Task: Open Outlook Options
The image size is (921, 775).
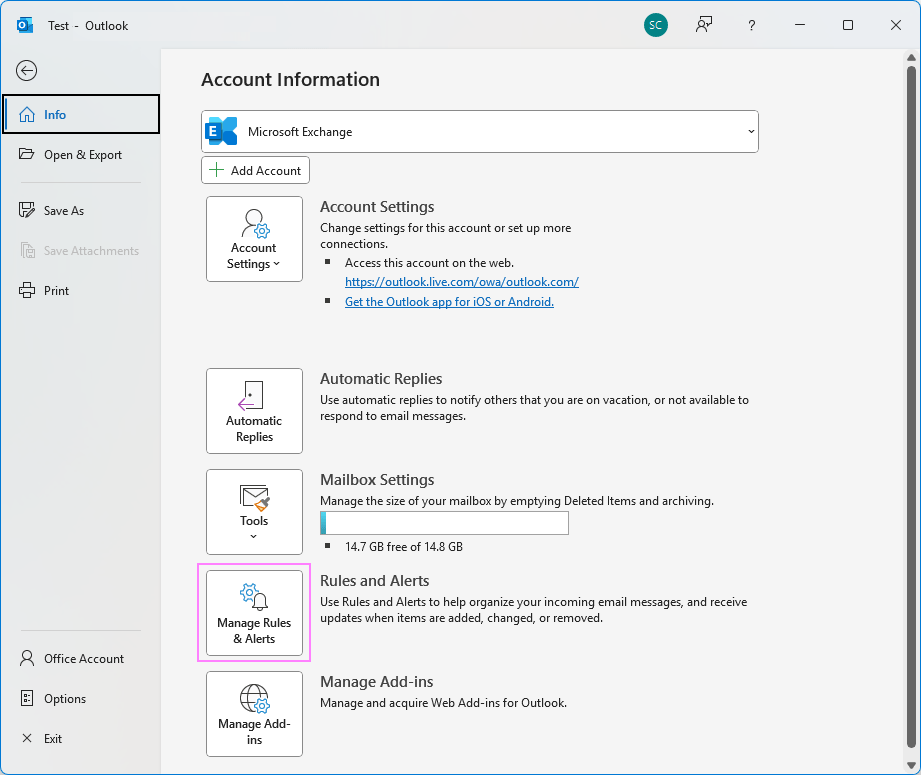Action: coord(81,698)
